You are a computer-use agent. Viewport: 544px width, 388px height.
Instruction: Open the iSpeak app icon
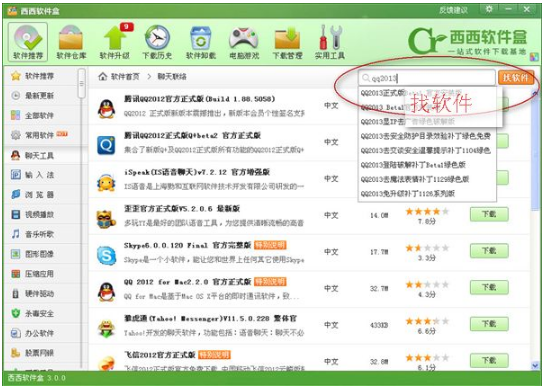tap(106, 182)
